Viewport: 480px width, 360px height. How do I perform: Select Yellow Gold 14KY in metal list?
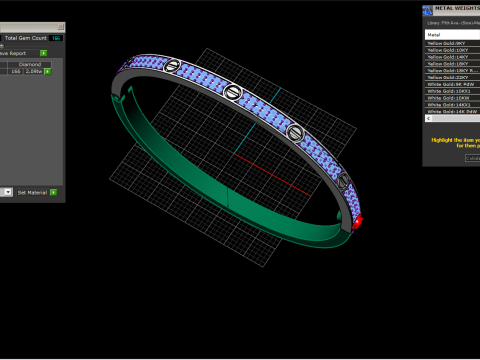[452, 57]
